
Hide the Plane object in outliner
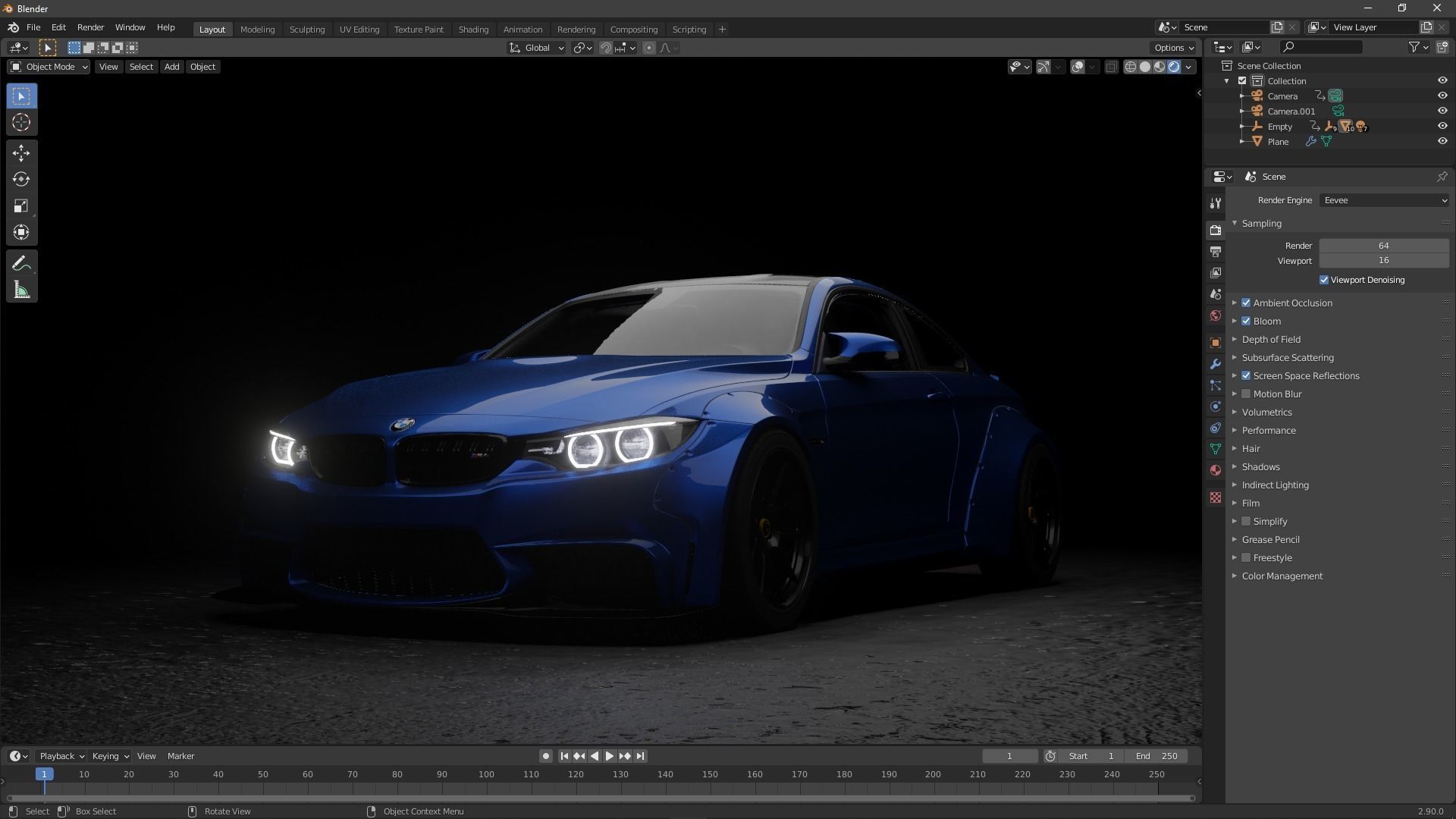click(x=1442, y=141)
